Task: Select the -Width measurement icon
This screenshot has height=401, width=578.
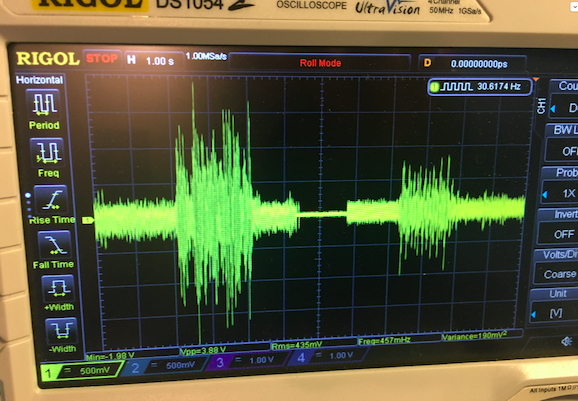Action: 61,331
